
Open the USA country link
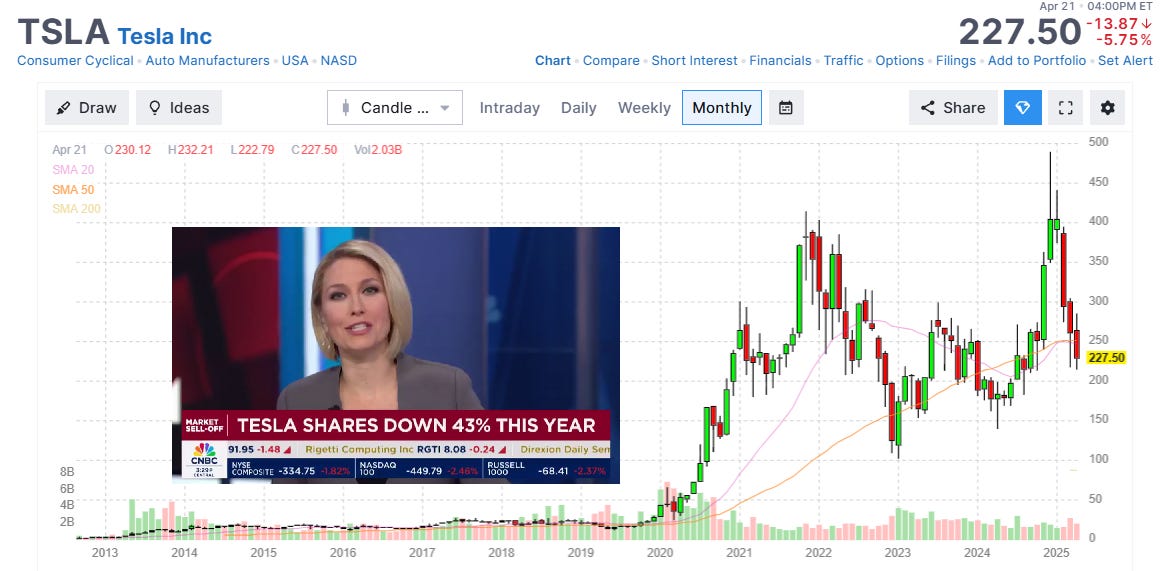[295, 61]
